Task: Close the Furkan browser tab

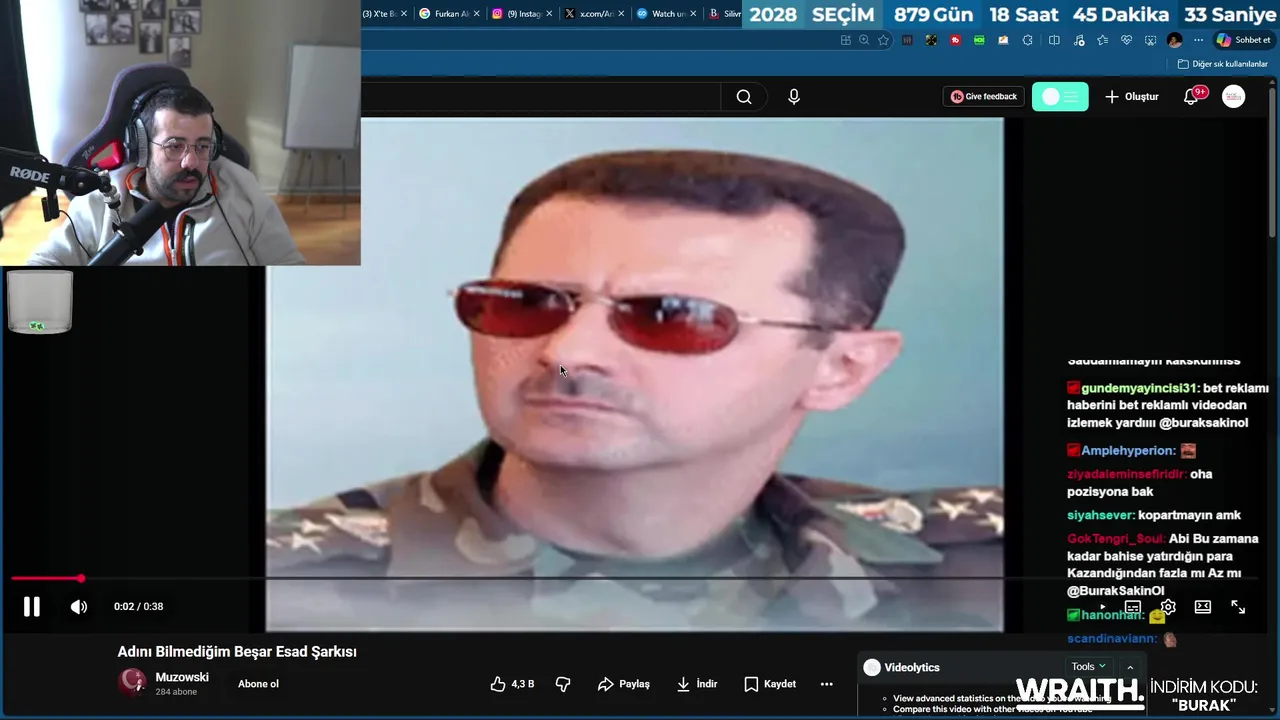Action: click(477, 14)
